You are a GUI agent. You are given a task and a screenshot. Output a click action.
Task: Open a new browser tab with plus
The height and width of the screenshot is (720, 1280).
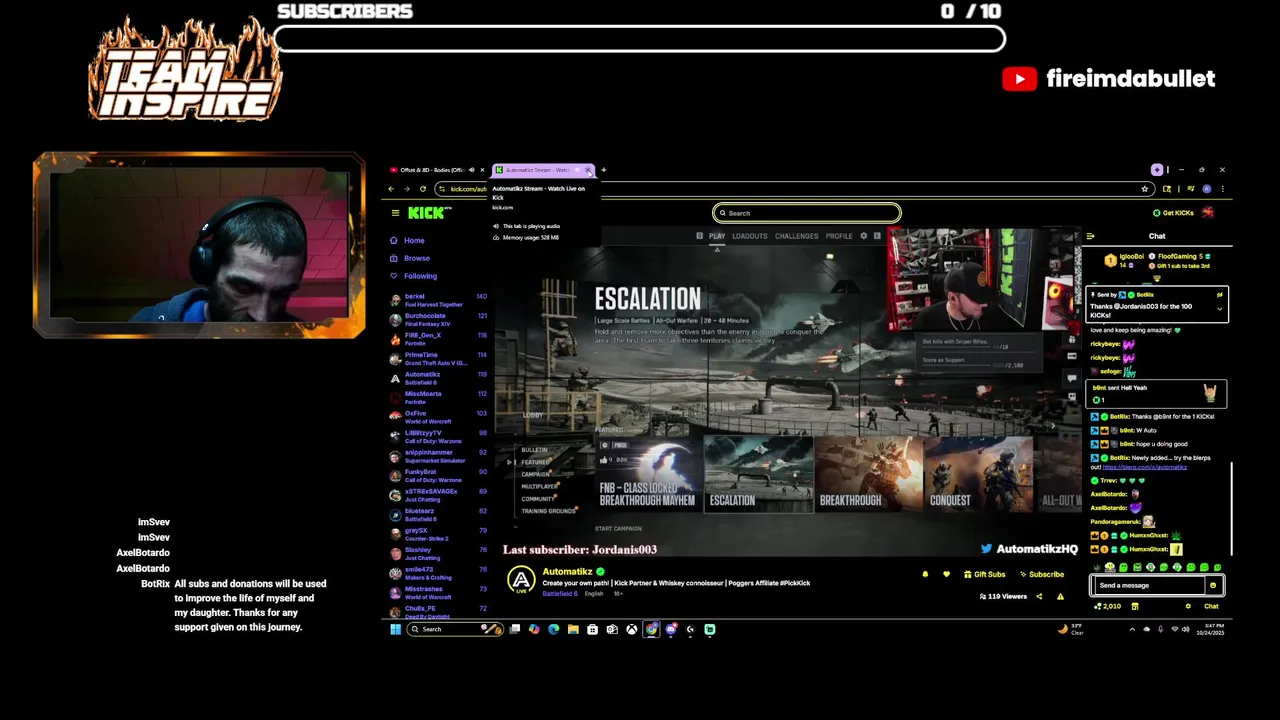pyautogui.click(x=603, y=170)
